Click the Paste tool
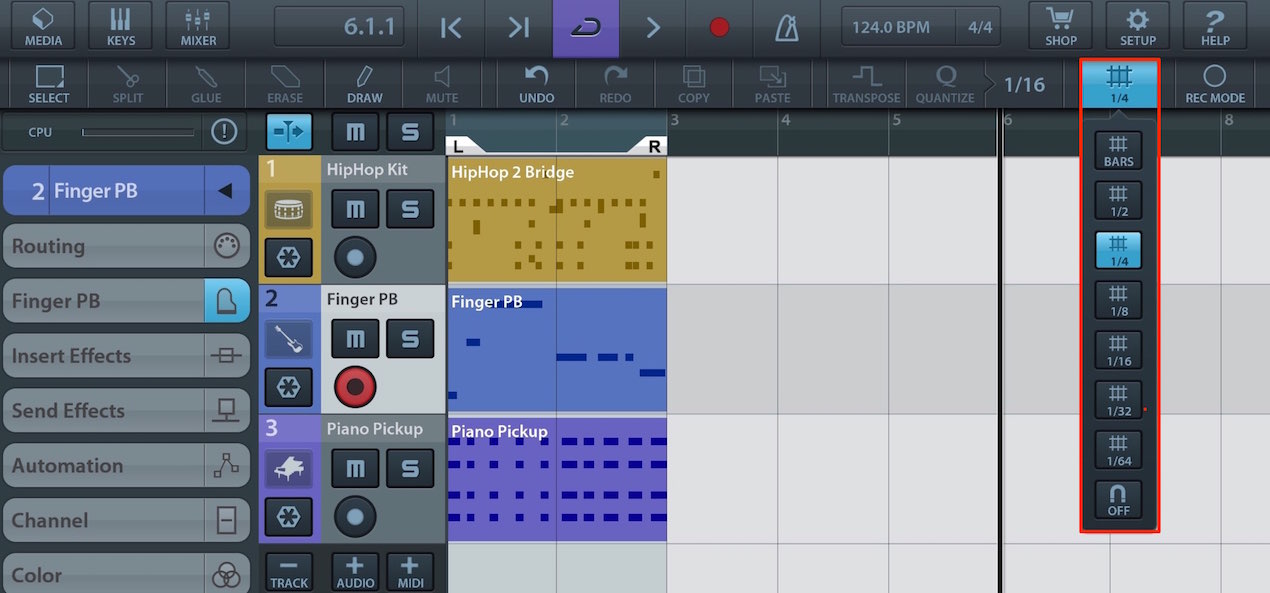The image size is (1270, 593). point(772,84)
